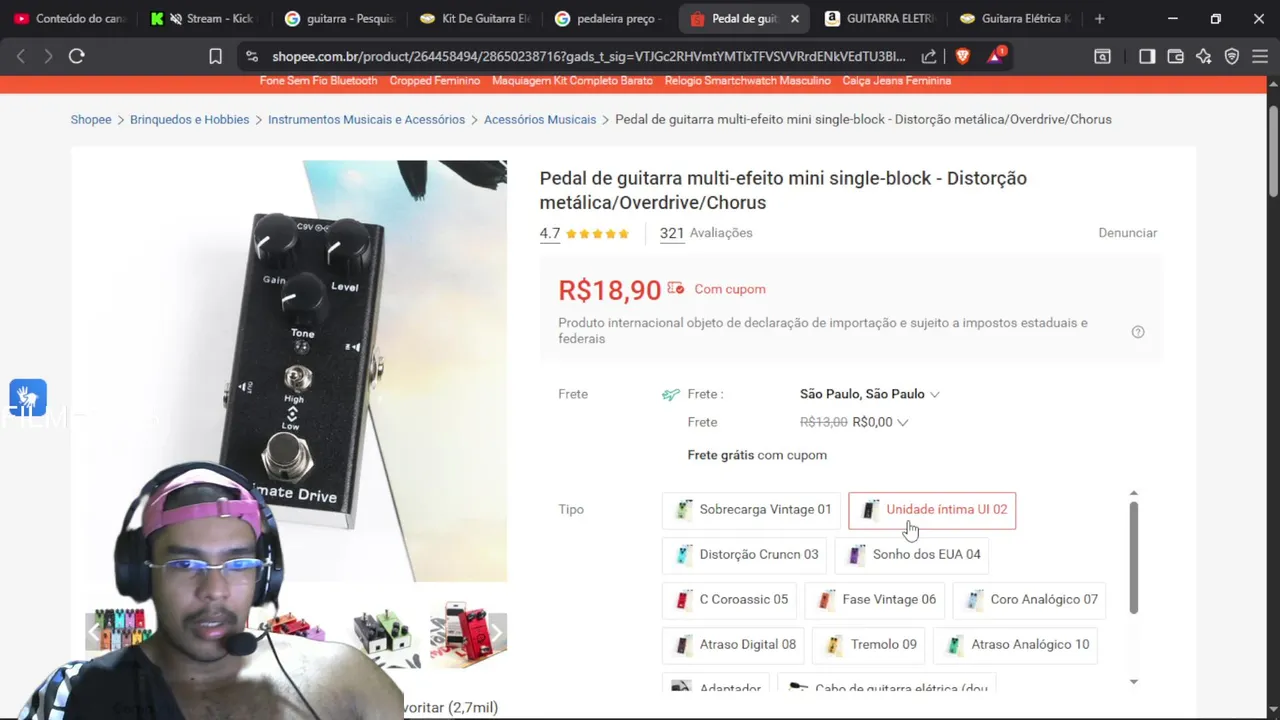Open the pedaleira preço browser tab
Viewport: 1280px width, 720px height.
608,18
